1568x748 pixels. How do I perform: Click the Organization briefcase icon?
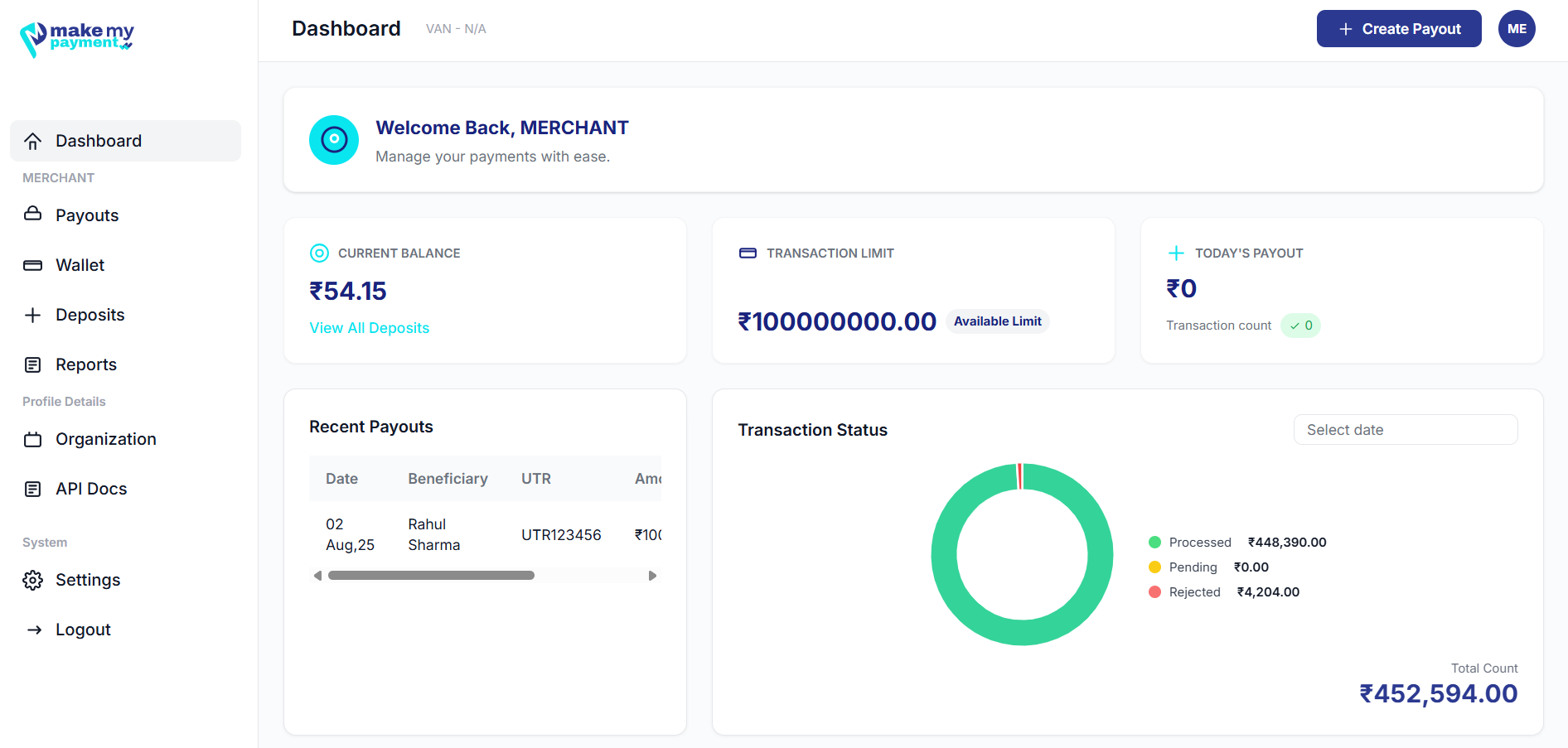[32, 438]
